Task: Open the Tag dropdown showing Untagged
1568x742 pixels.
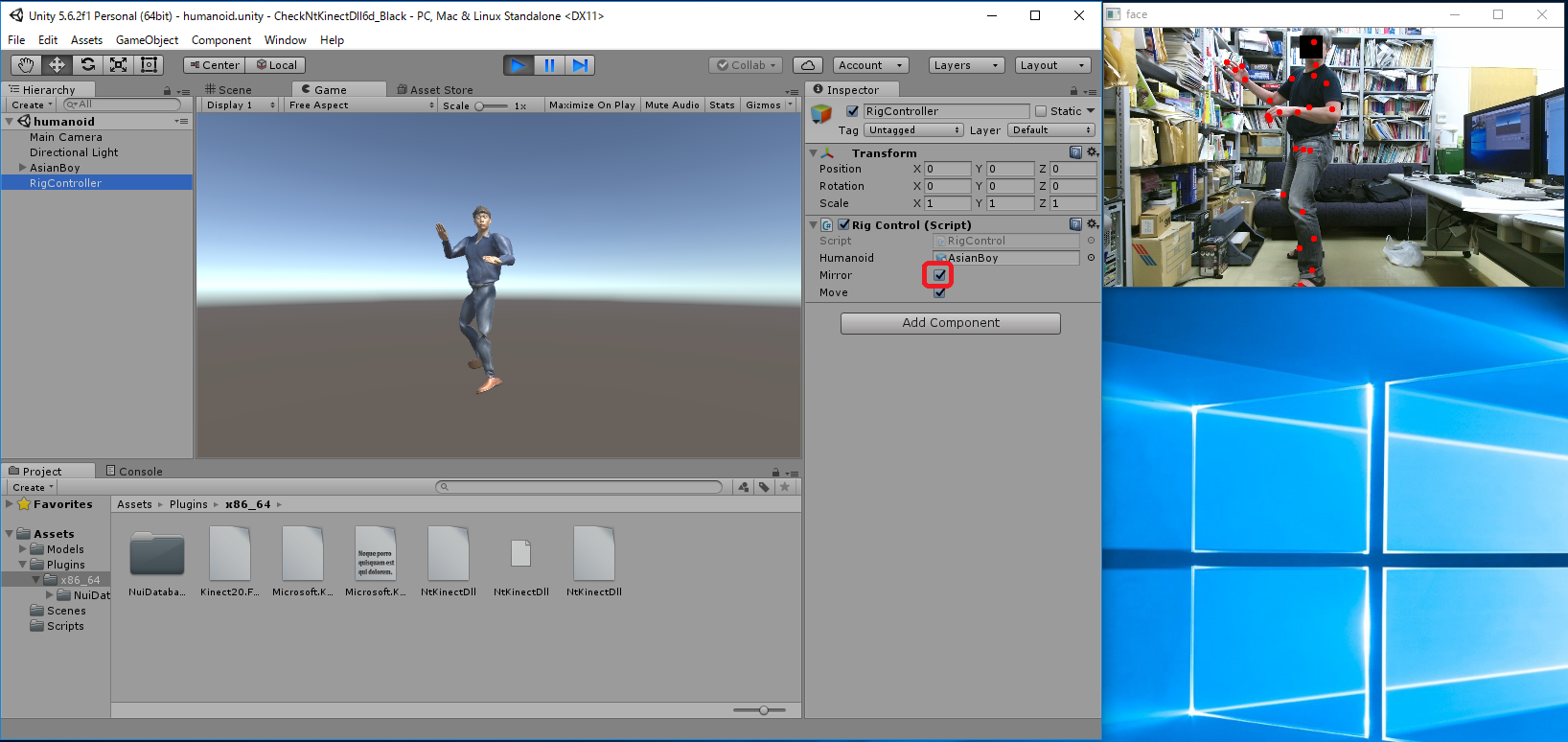Action: pyautogui.click(x=912, y=130)
